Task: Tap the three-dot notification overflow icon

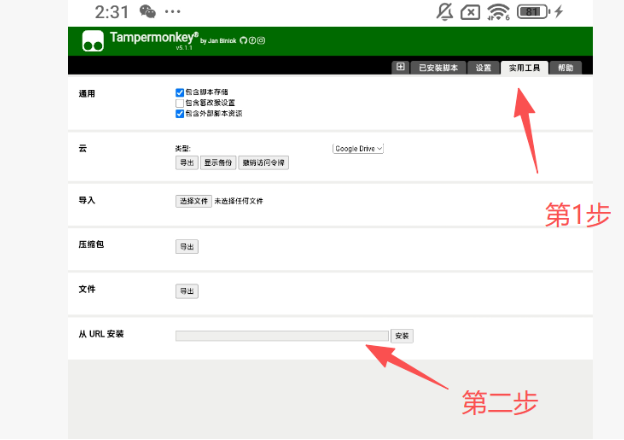Action: click(x=172, y=12)
